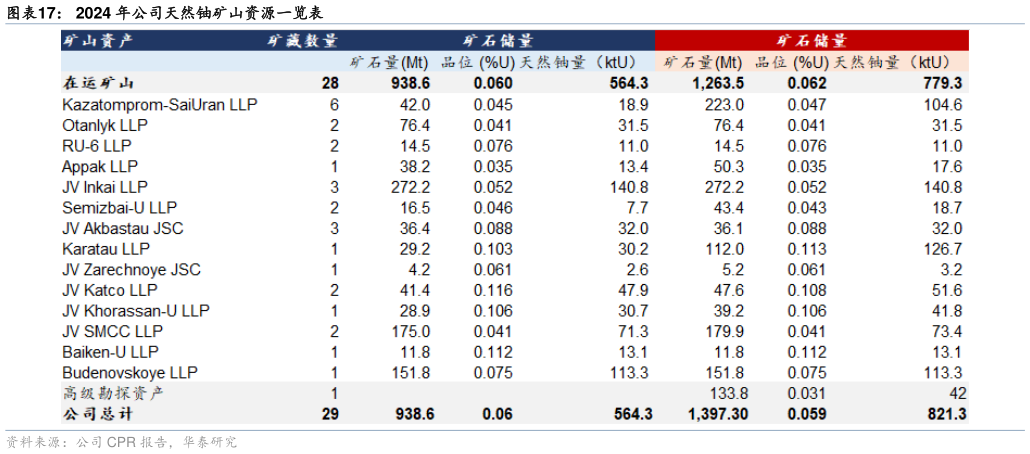Select the JV Zarechnoye value 4.2
This screenshot has height=454, width=1030.
(x=421, y=269)
